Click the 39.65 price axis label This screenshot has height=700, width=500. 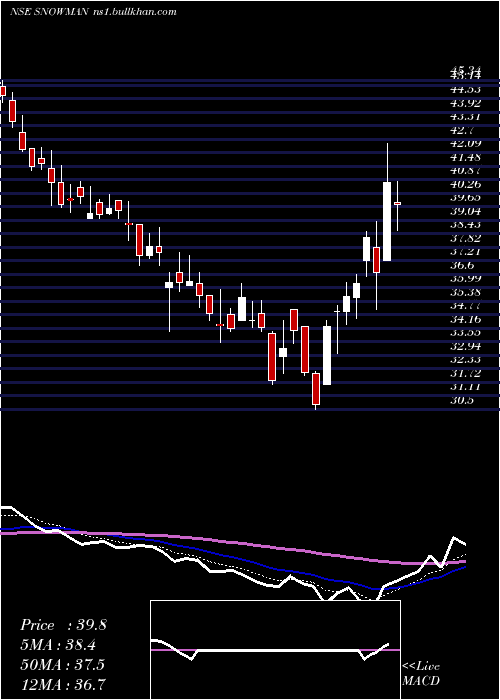pyautogui.click(x=465, y=197)
